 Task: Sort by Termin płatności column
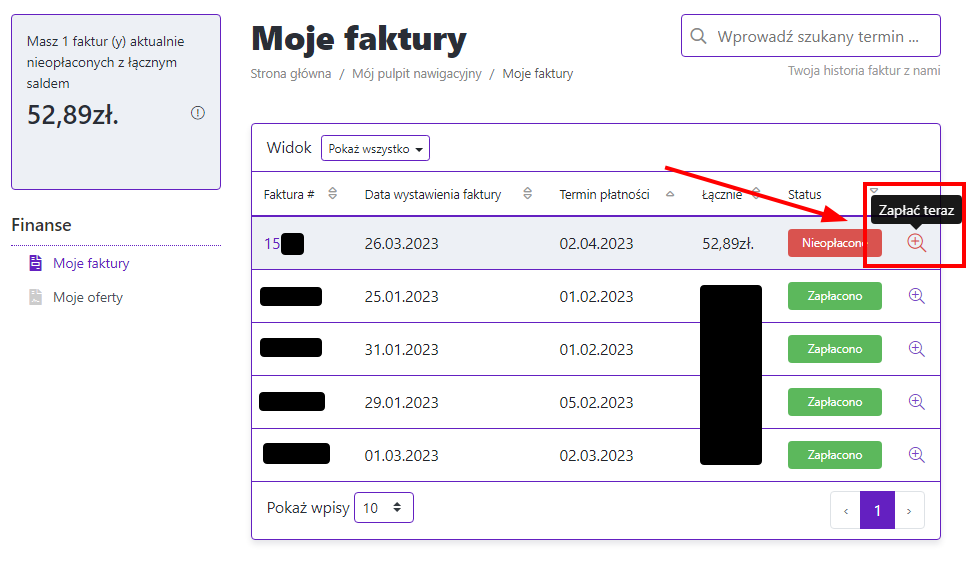(x=670, y=194)
